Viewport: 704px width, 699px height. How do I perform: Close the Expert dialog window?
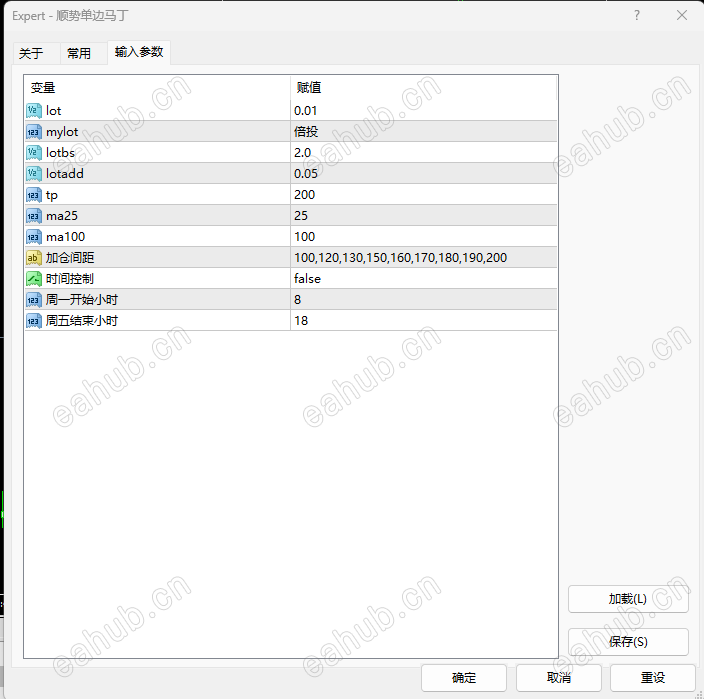[682, 16]
